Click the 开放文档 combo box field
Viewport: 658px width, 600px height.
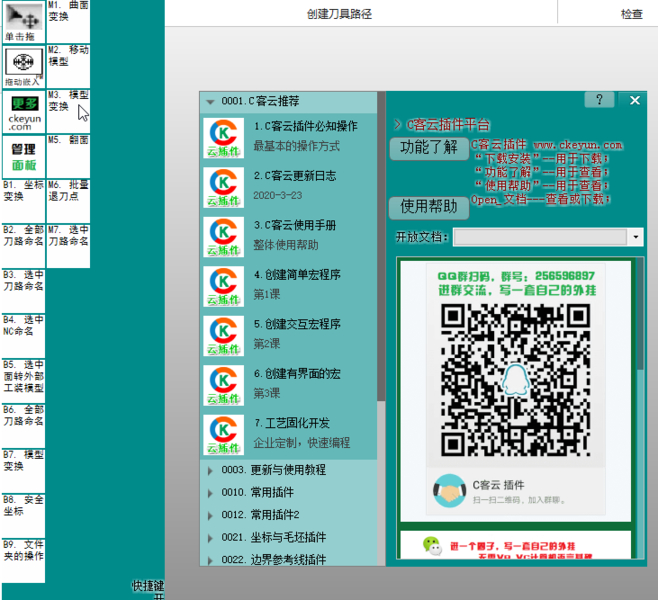click(540, 237)
